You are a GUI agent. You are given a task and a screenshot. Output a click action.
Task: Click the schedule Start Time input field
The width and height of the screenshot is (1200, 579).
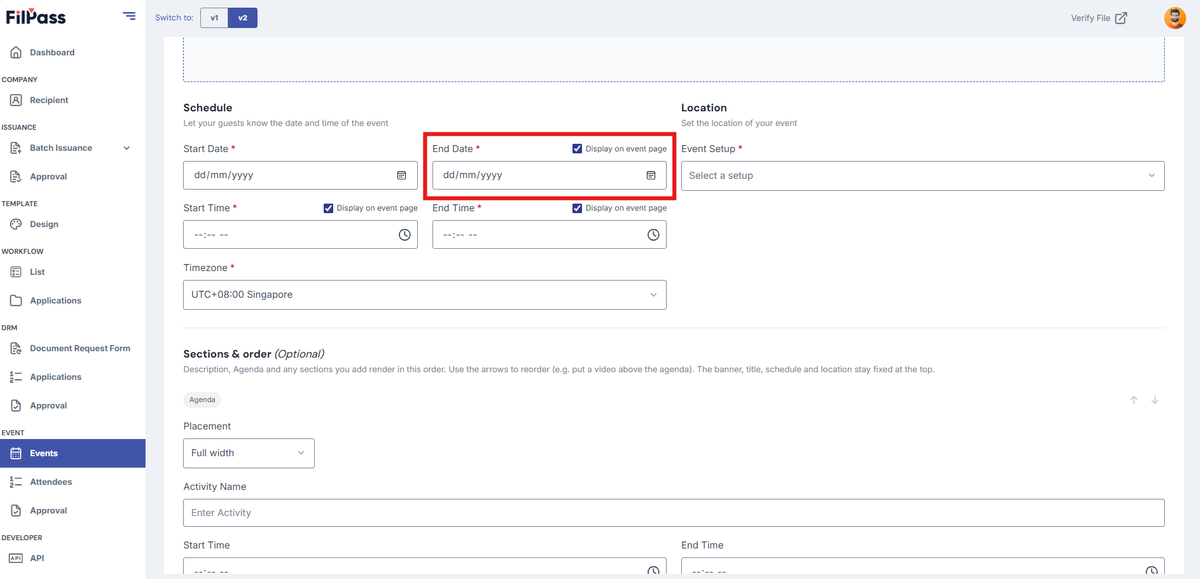(300, 235)
